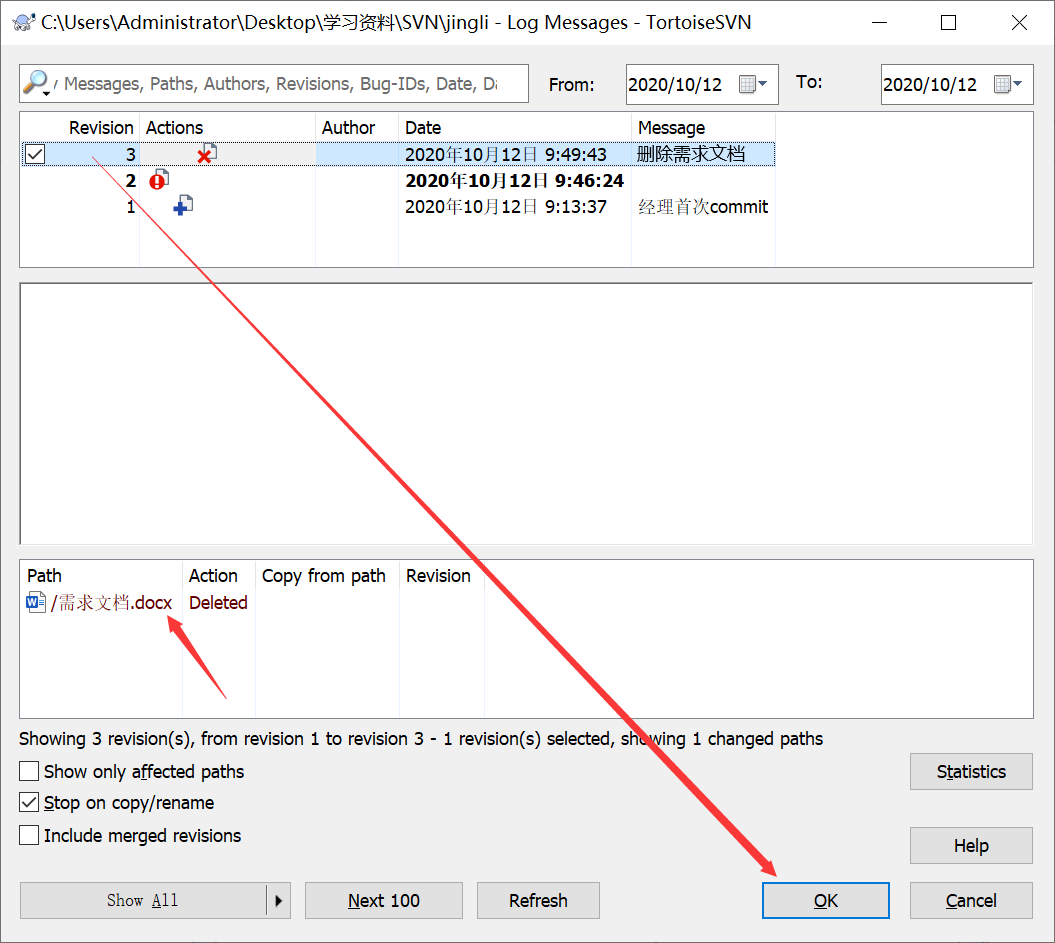Select revision number 1 in the log list
This screenshot has width=1055, height=943.
(x=131, y=206)
